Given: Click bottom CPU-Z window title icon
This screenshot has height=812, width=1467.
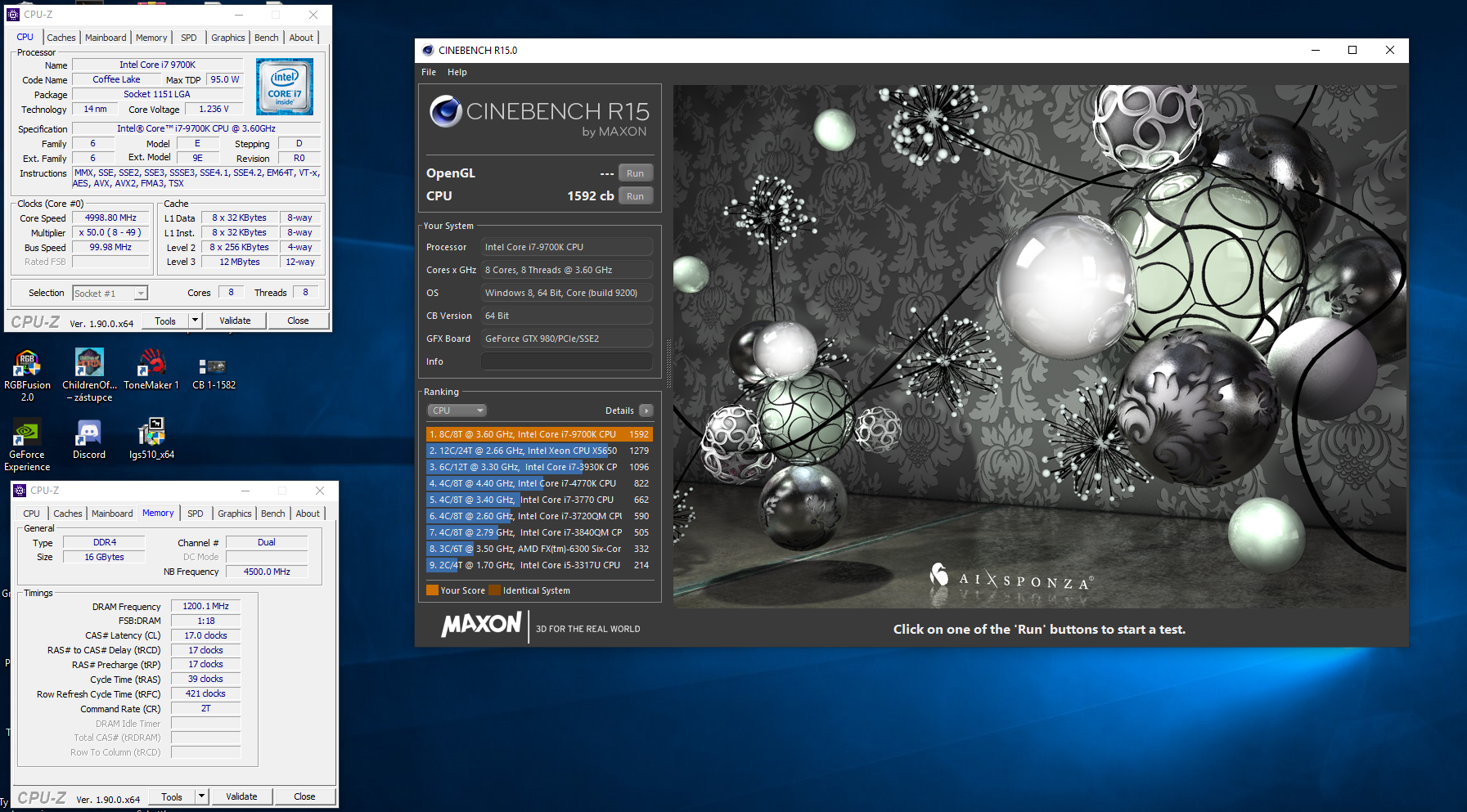Looking at the screenshot, I should tap(20, 491).
